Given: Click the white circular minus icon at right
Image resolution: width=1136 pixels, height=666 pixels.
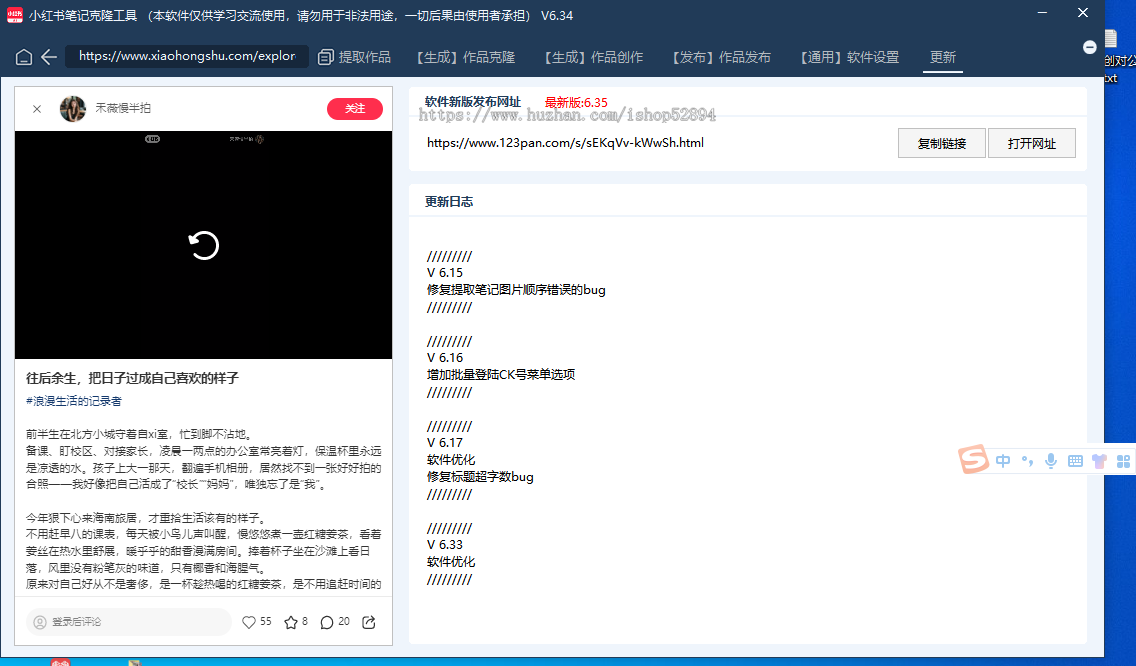Looking at the screenshot, I should 1089,47.
